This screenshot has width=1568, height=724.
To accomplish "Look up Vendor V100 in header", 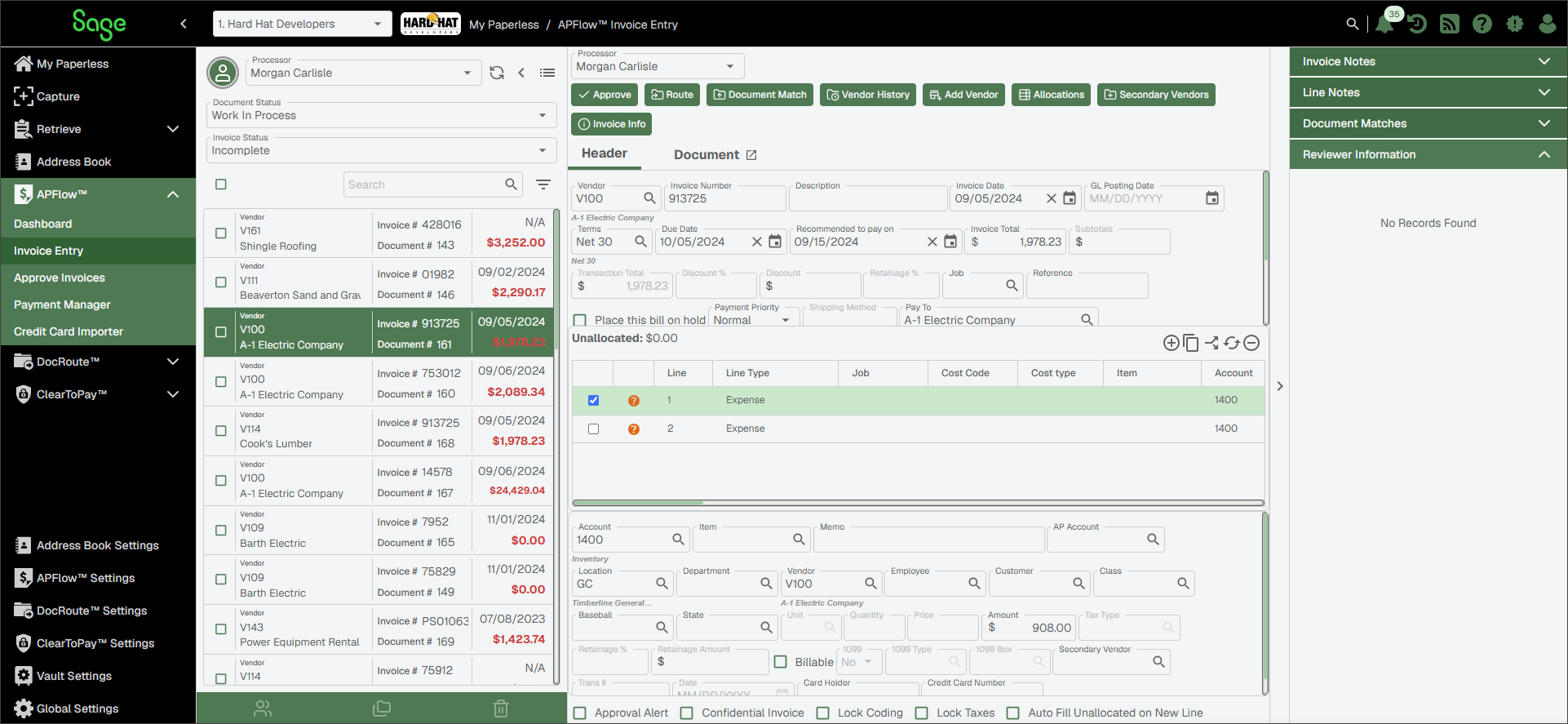I will click(x=650, y=198).
